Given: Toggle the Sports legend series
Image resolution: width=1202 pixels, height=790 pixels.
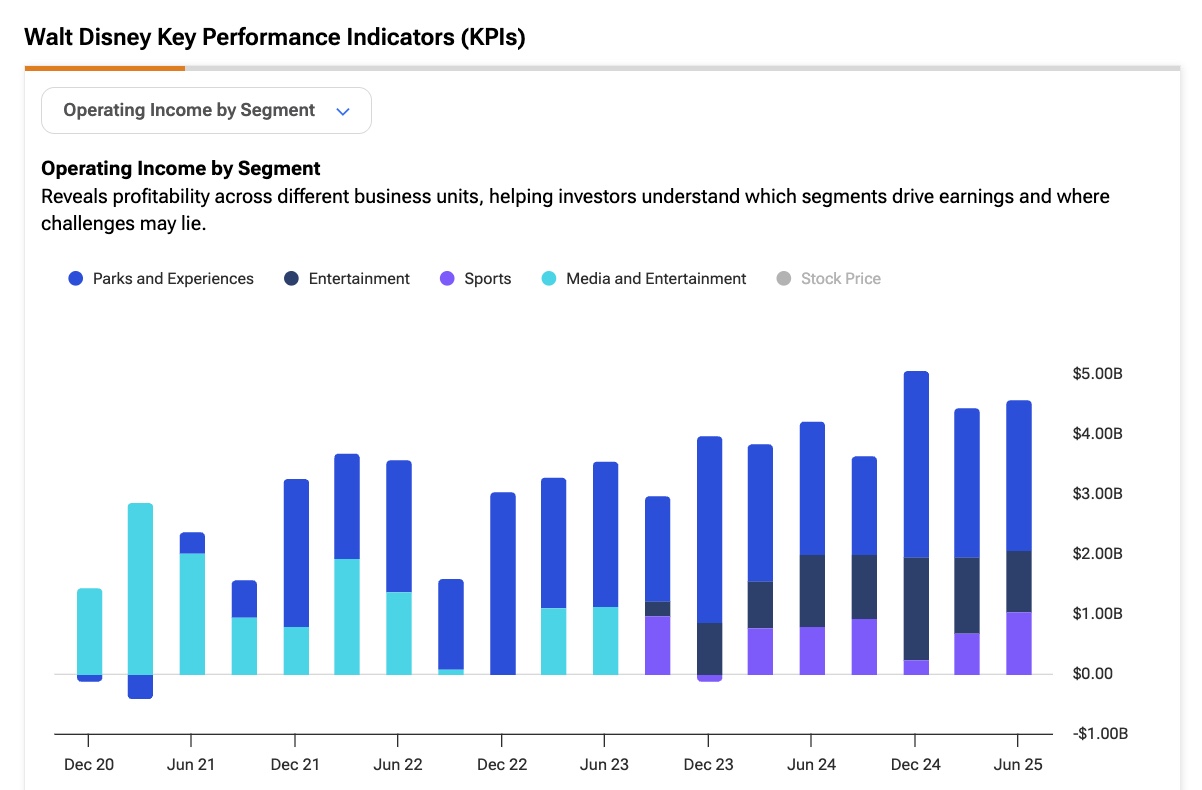Looking at the screenshot, I should (x=476, y=279).
